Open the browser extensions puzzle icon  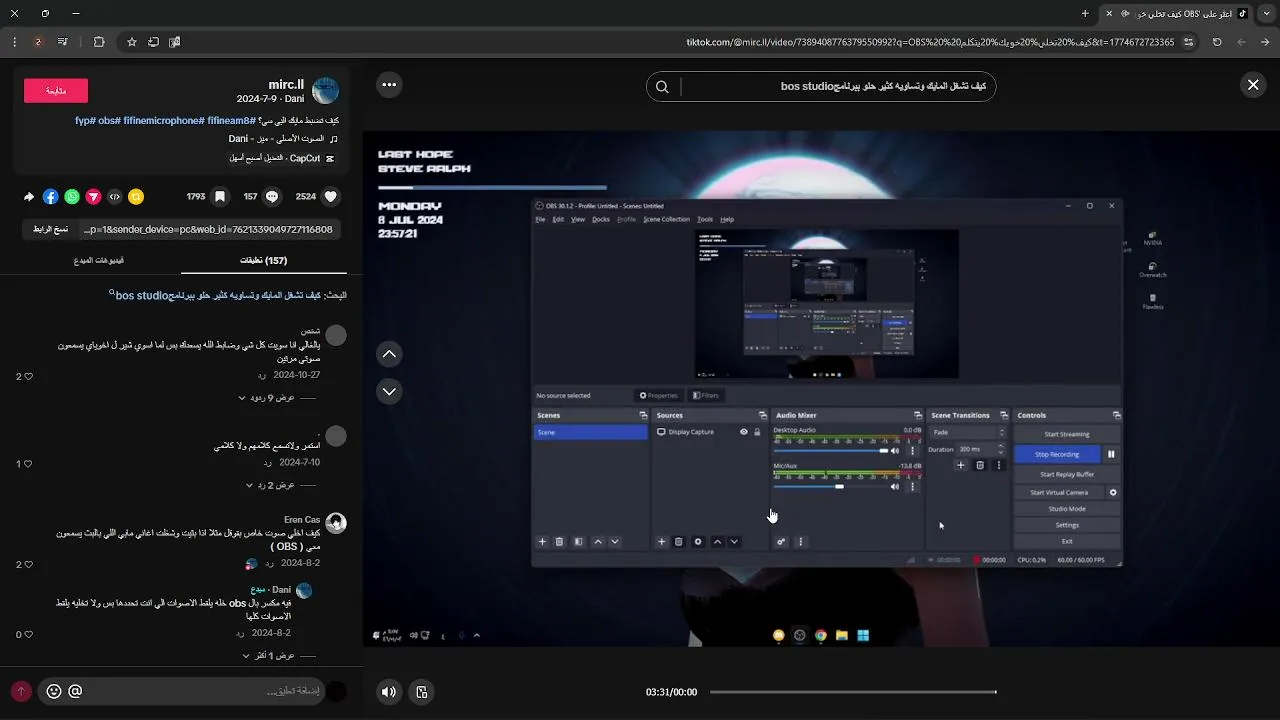99,42
